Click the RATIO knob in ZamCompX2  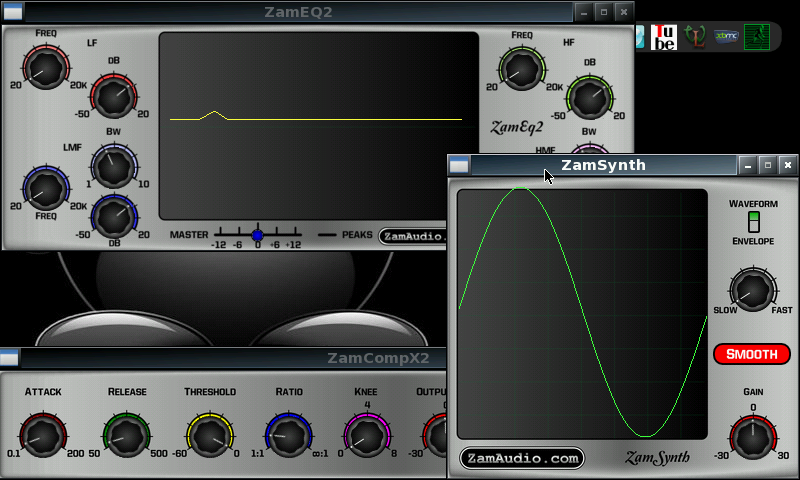[x=289, y=435]
